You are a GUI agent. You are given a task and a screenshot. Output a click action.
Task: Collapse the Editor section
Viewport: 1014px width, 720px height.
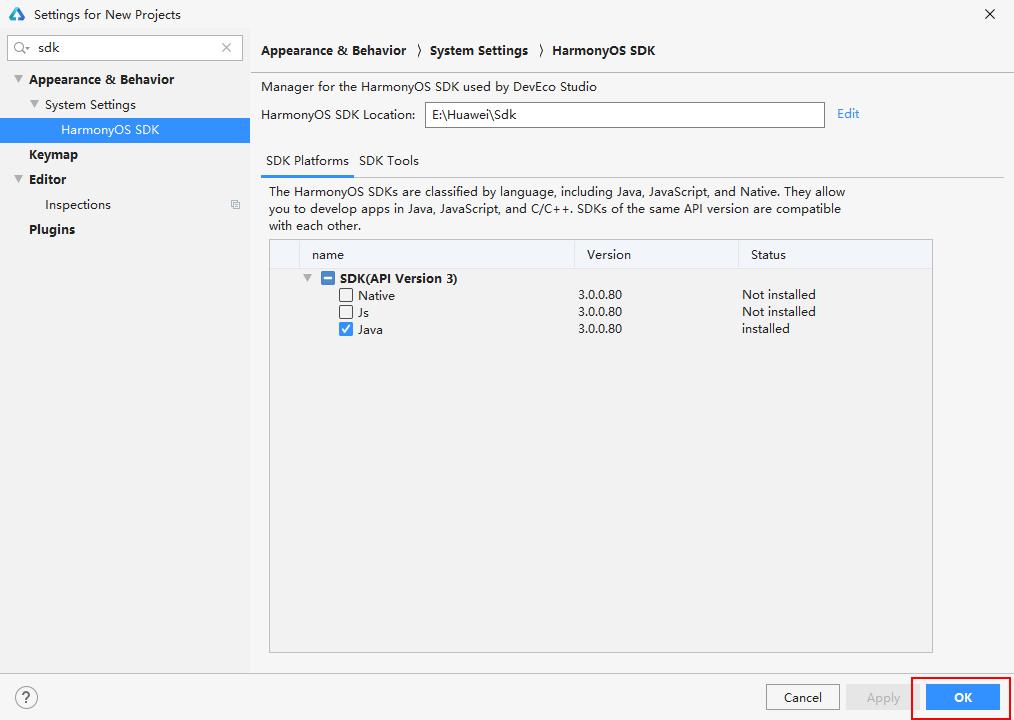(18, 179)
